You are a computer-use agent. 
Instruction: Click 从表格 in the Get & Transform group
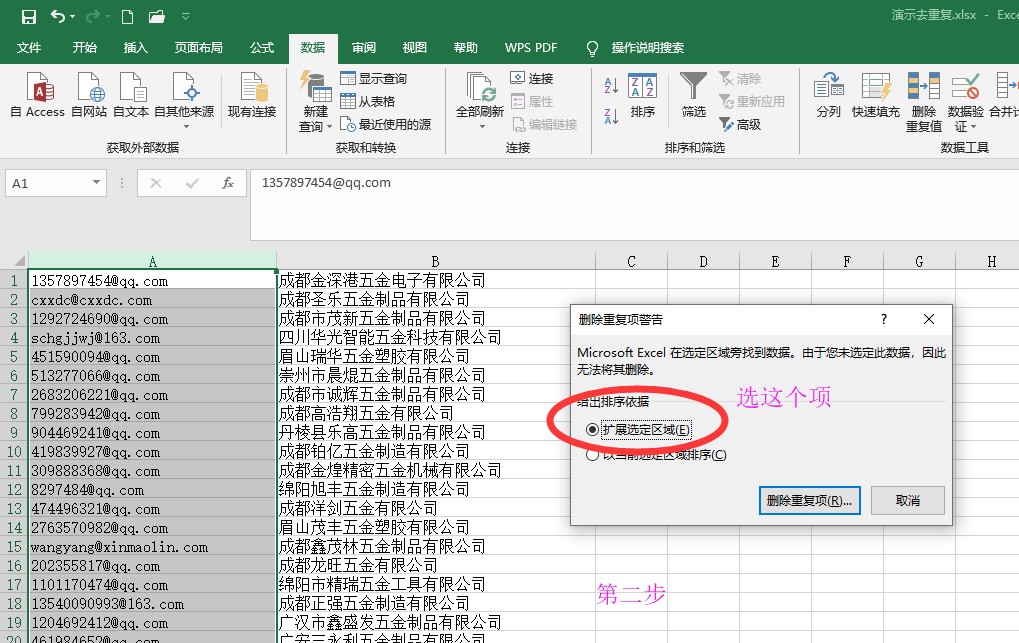pyautogui.click(x=368, y=101)
